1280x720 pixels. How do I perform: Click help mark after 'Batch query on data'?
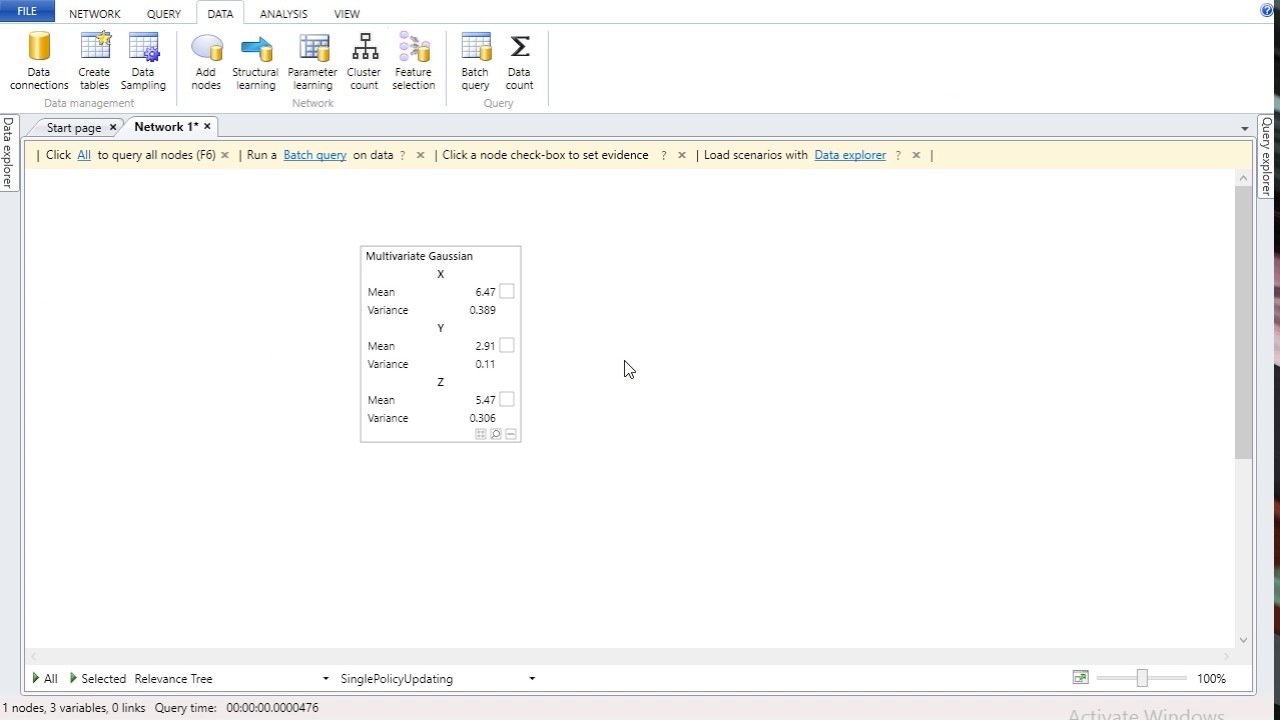(x=403, y=155)
